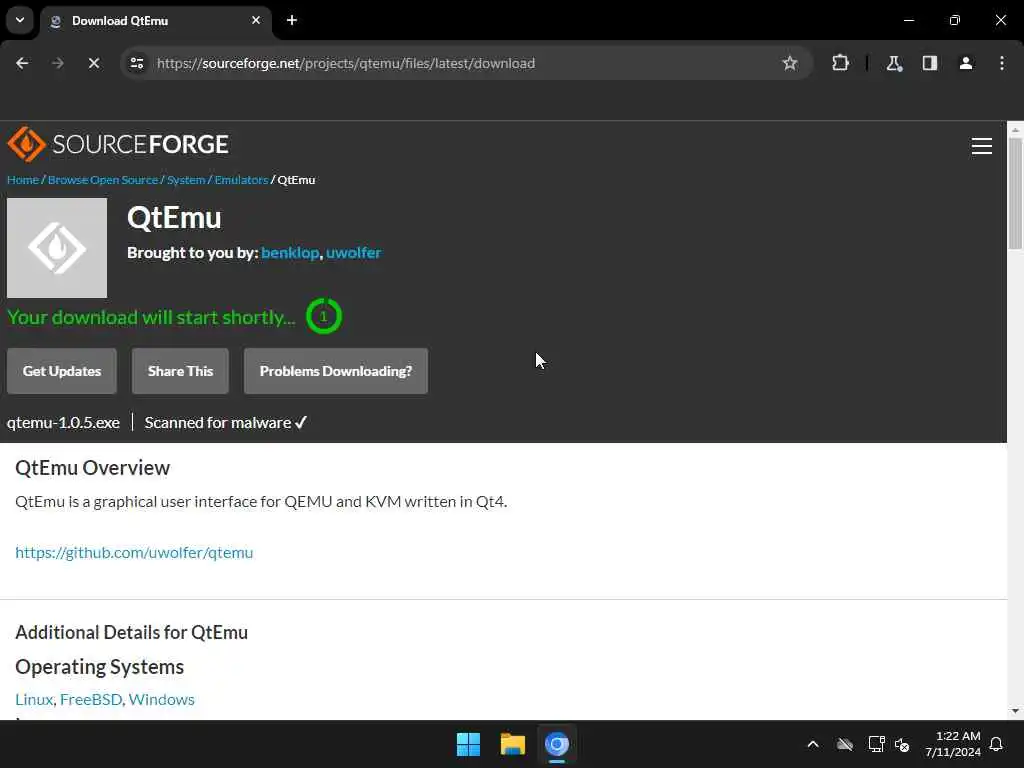Screen dimensions: 1024x768
Task: Open the Emulators breadcrumb link
Action: (x=241, y=180)
